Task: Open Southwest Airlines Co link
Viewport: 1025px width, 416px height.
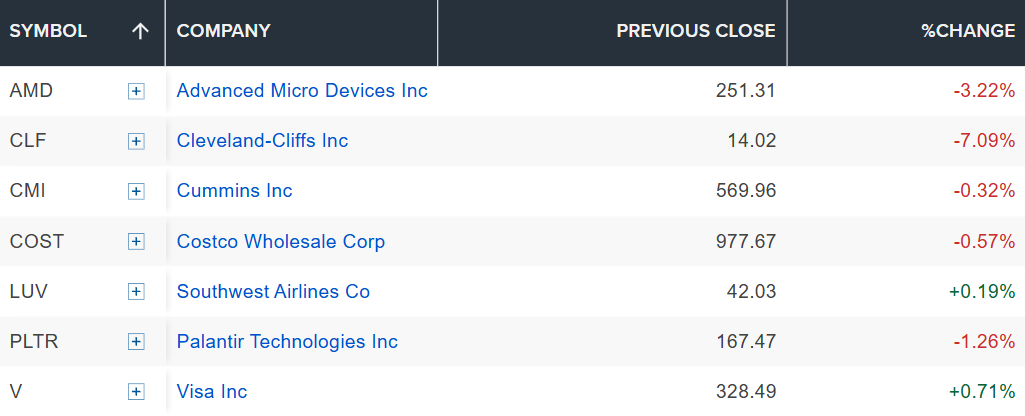Action: click(x=273, y=291)
